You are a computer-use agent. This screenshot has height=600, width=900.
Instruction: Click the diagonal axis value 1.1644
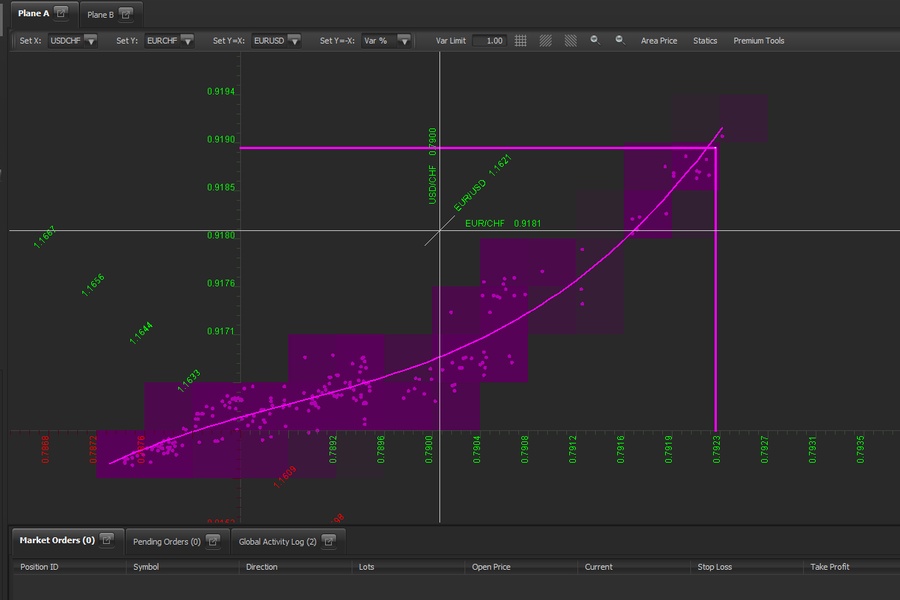141,333
